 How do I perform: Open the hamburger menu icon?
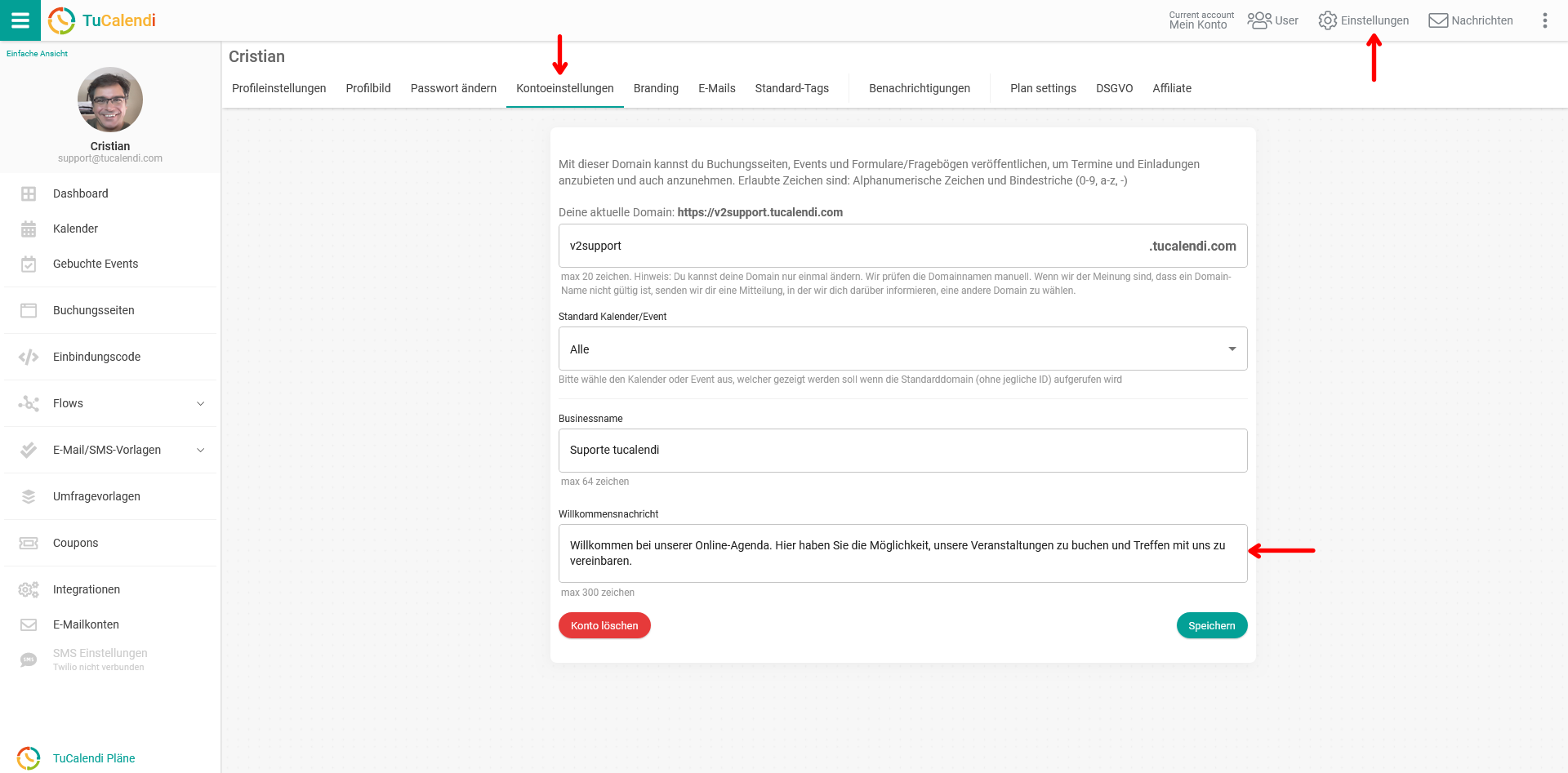click(x=20, y=20)
